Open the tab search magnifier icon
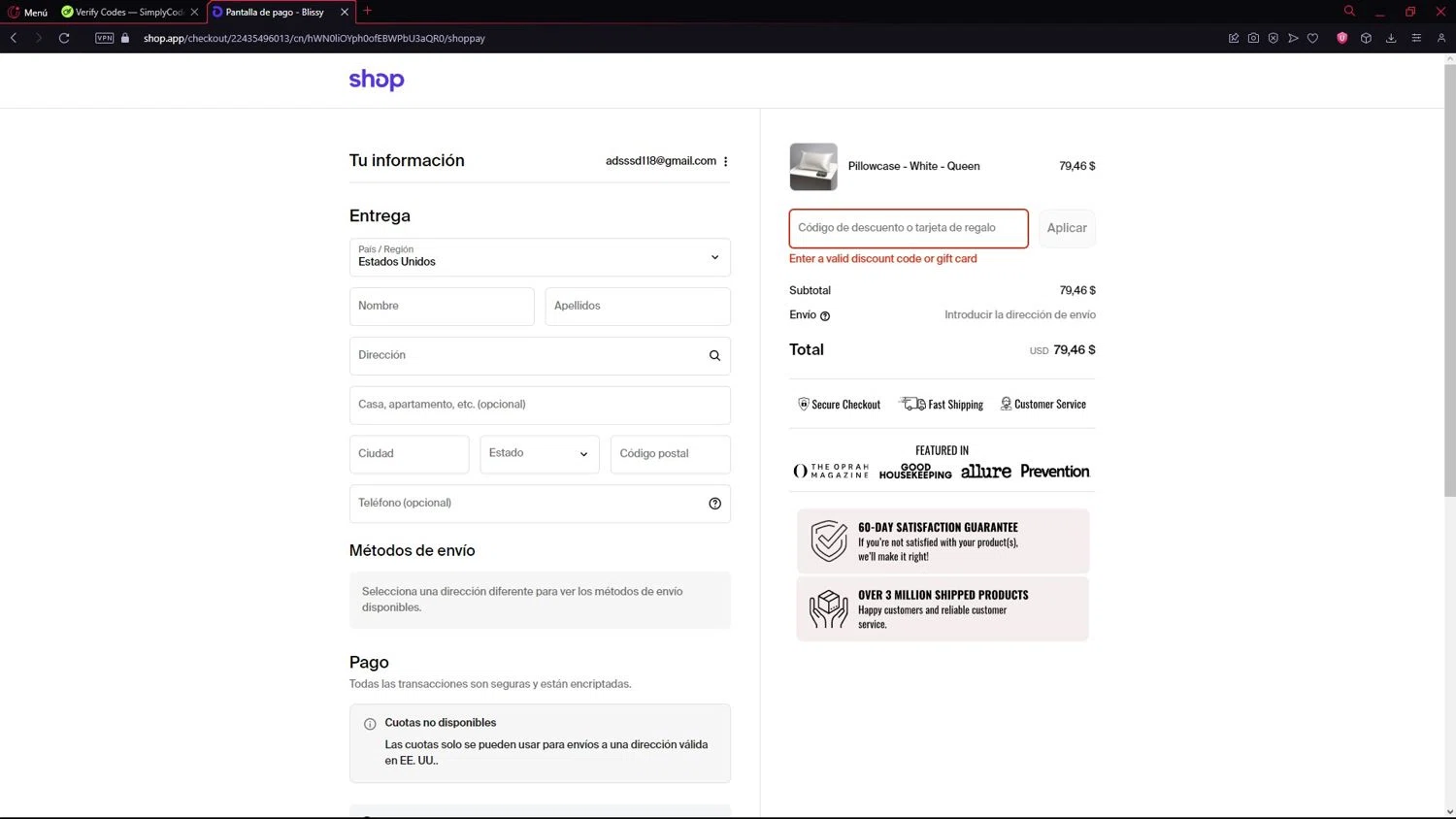Viewport: 1456px width, 819px height. point(1349,12)
